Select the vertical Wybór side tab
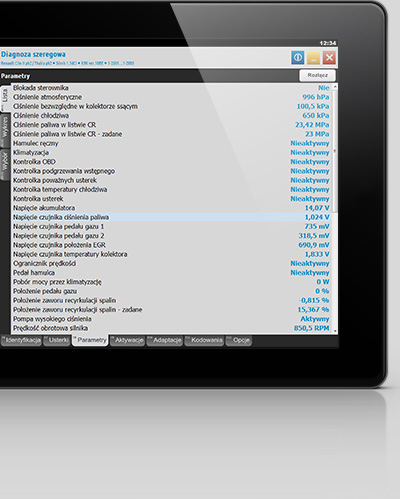This screenshot has height=499, width=400. click(x=5, y=165)
